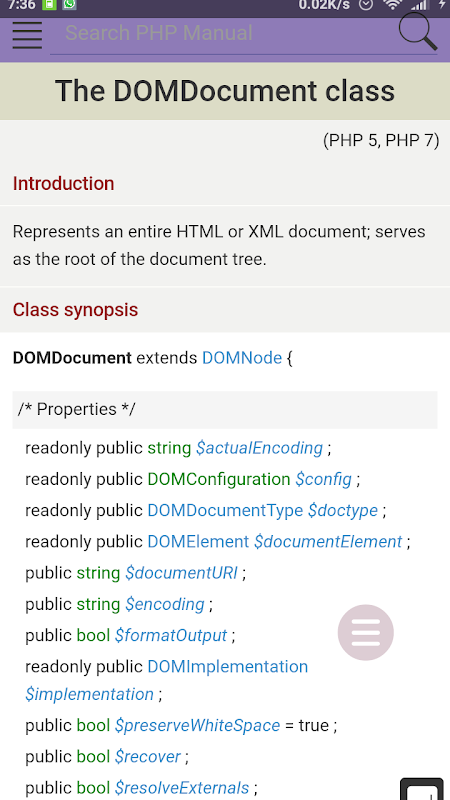450x800 pixels.
Task: Tap the magnifying glass search icon
Action: click(418, 32)
